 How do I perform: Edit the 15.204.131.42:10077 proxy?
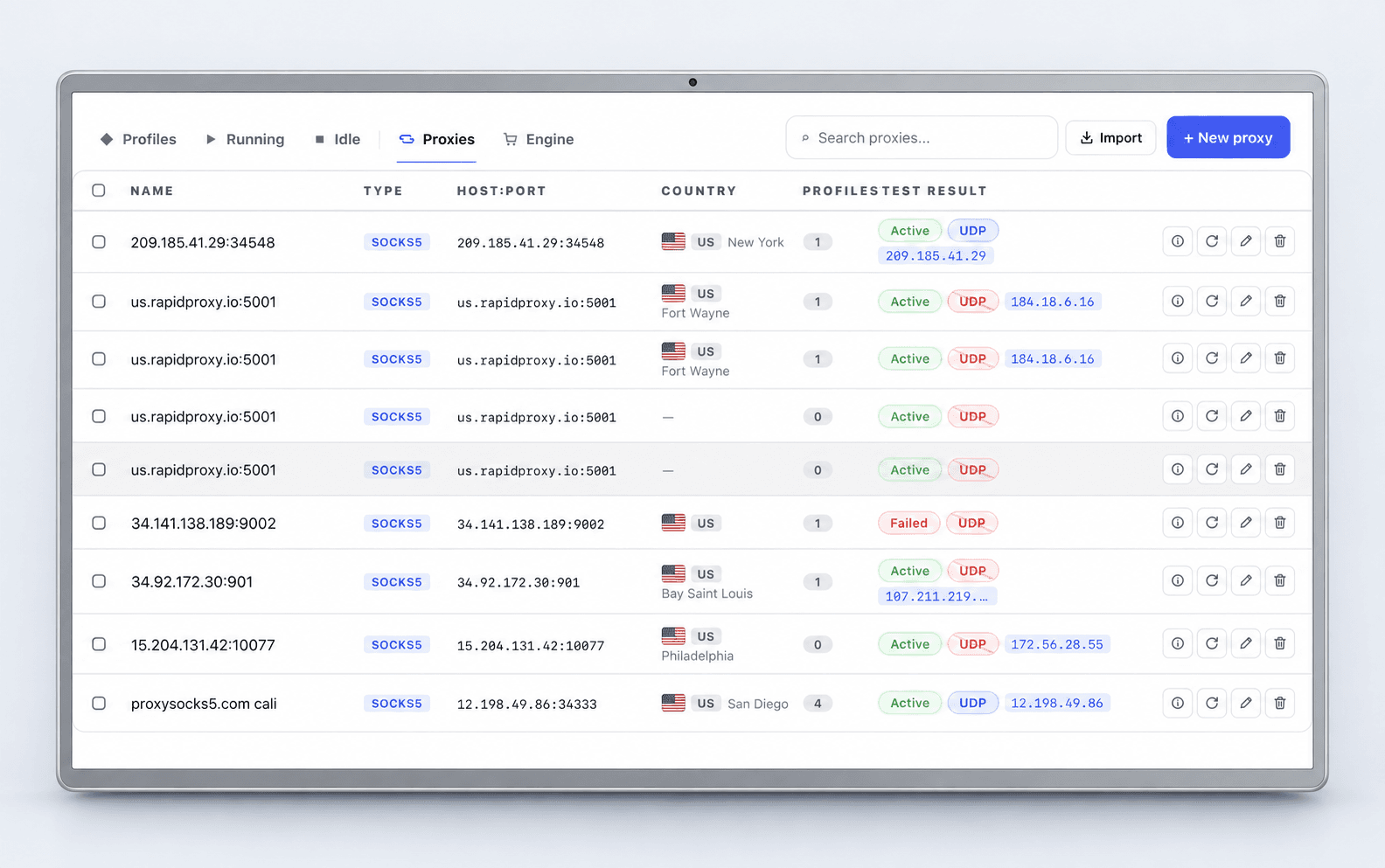pos(1246,643)
